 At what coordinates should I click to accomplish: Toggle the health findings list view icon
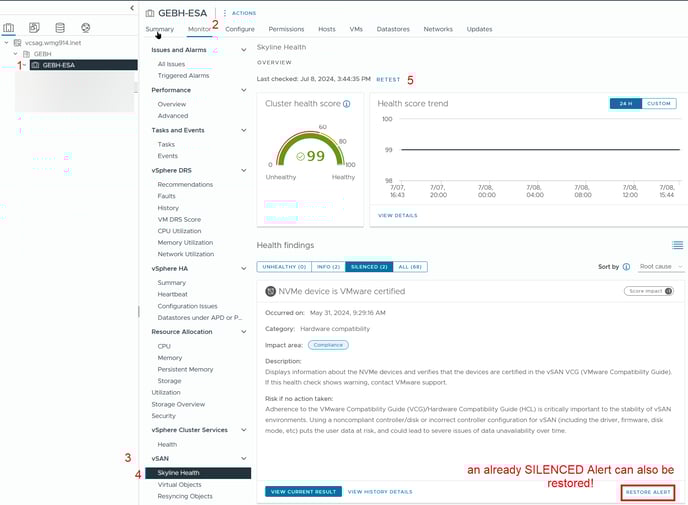677,245
